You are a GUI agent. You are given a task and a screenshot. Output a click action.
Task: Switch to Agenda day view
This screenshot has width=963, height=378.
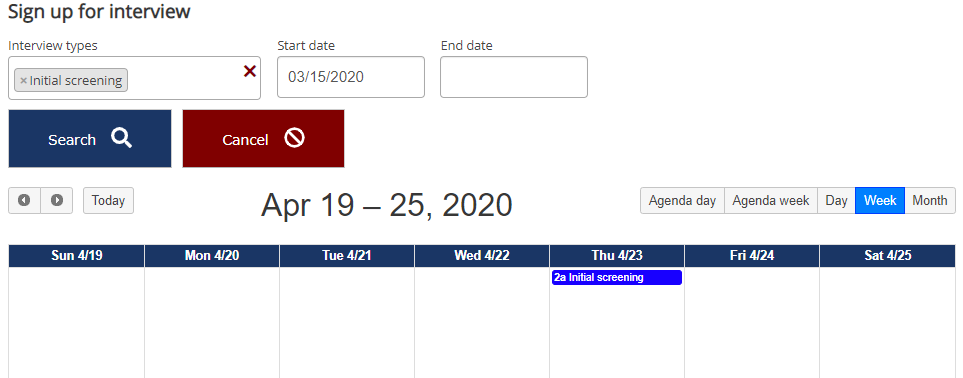coord(682,200)
